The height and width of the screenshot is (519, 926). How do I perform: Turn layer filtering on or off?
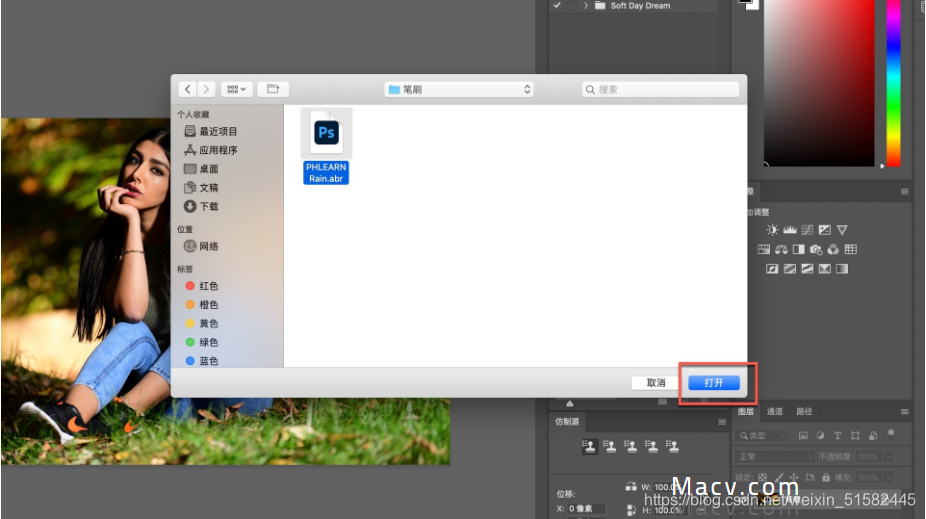pos(891,435)
